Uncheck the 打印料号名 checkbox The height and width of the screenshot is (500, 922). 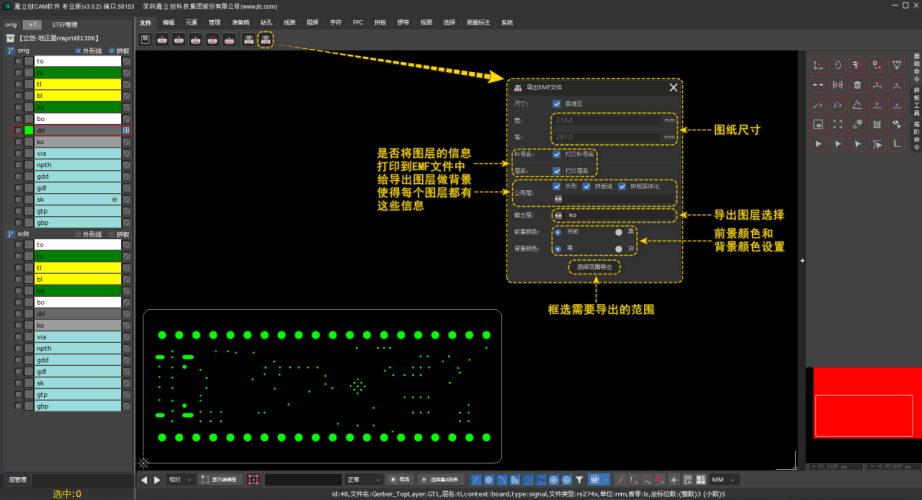coord(556,154)
